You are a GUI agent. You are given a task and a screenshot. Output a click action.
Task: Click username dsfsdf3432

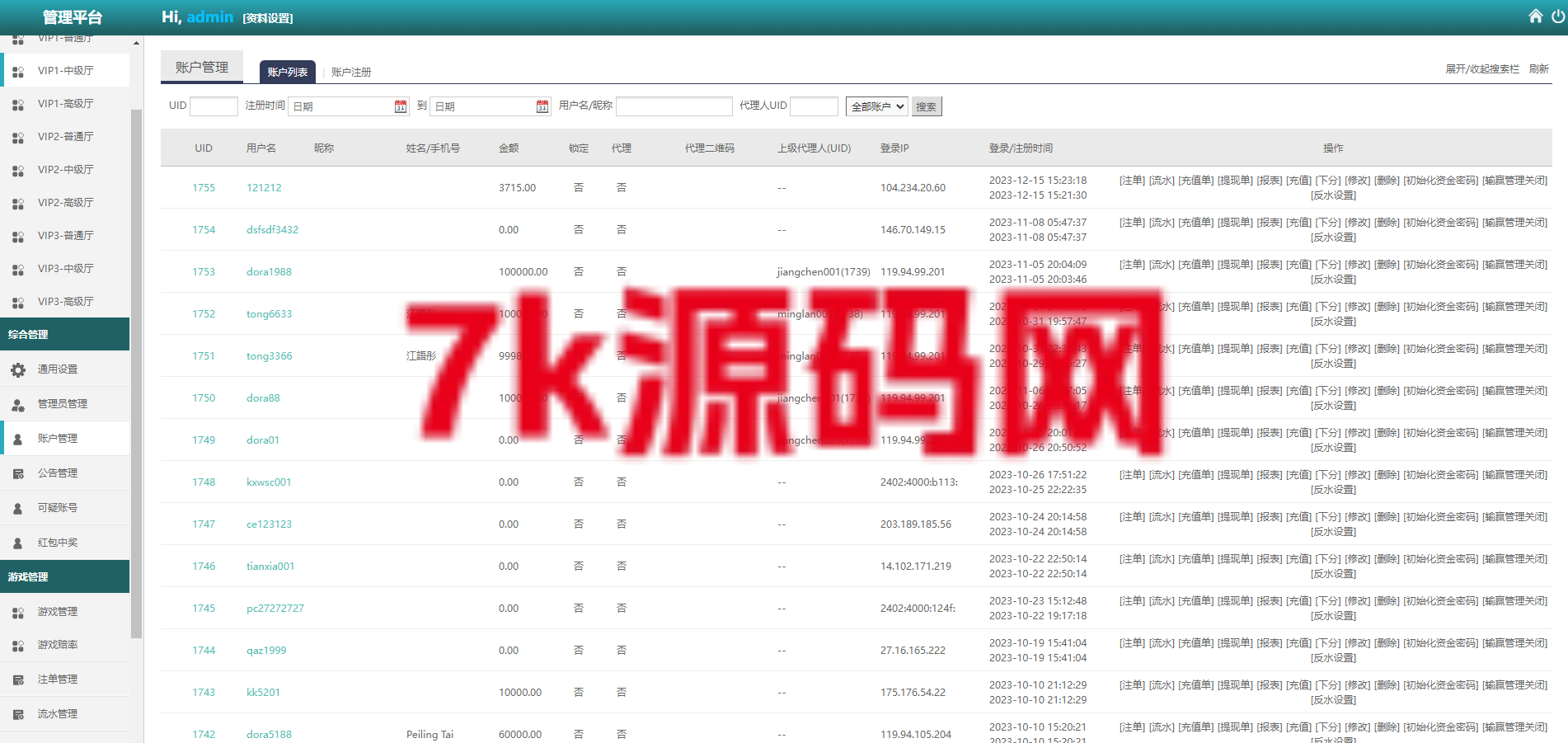(x=273, y=230)
